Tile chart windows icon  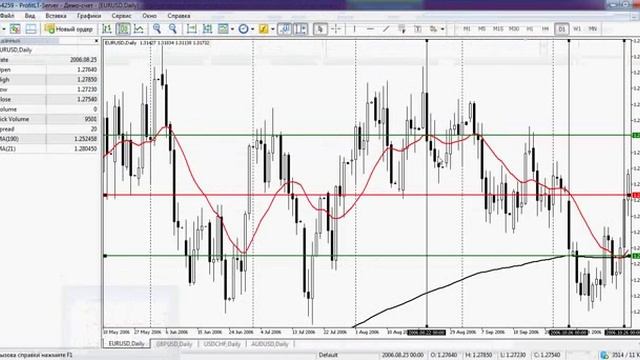(191, 29)
